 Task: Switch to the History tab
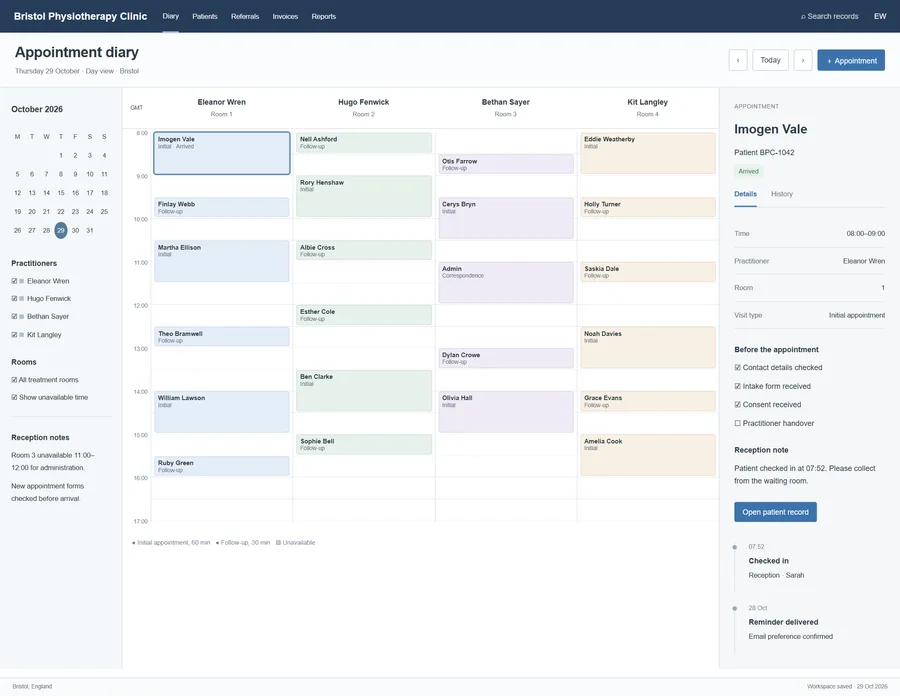782,194
